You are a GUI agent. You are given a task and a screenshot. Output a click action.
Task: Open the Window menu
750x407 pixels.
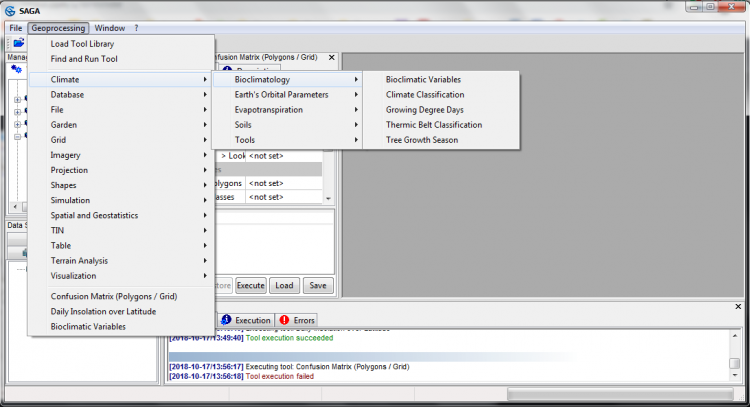pyautogui.click(x=110, y=28)
